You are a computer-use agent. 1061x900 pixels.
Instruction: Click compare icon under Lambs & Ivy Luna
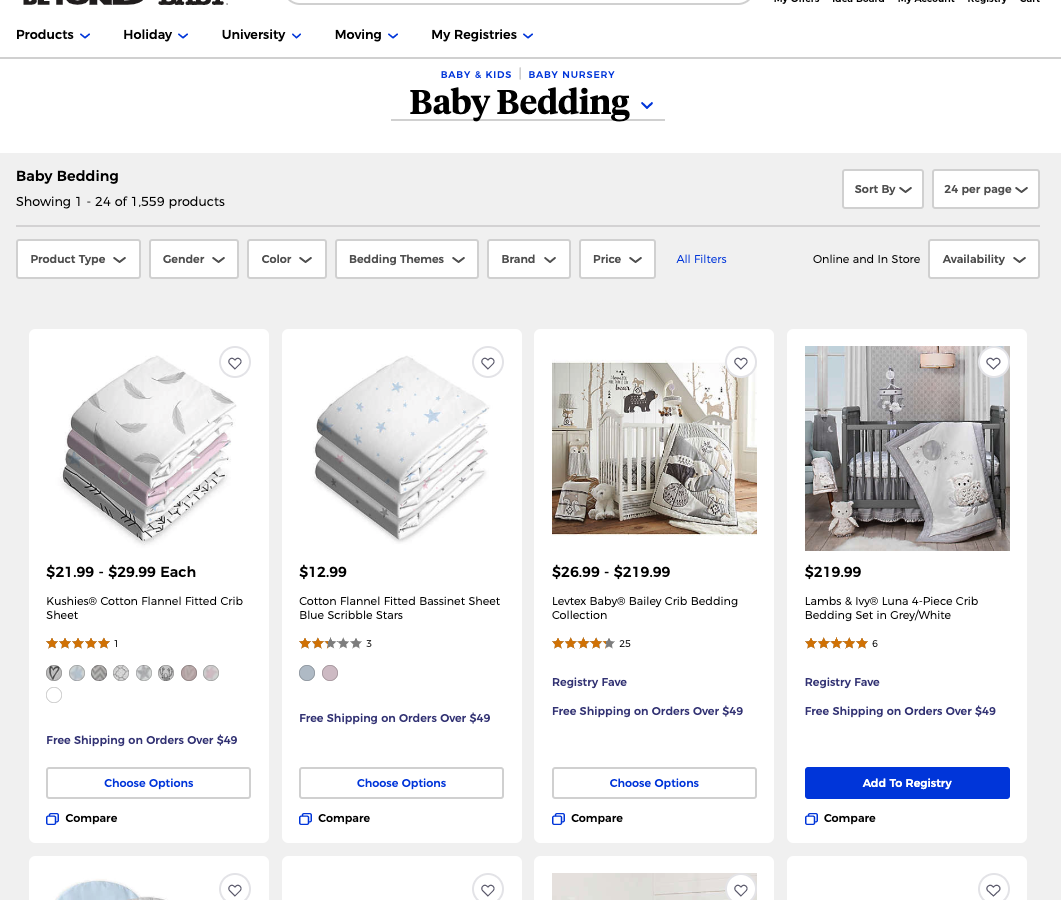click(x=811, y=819)
